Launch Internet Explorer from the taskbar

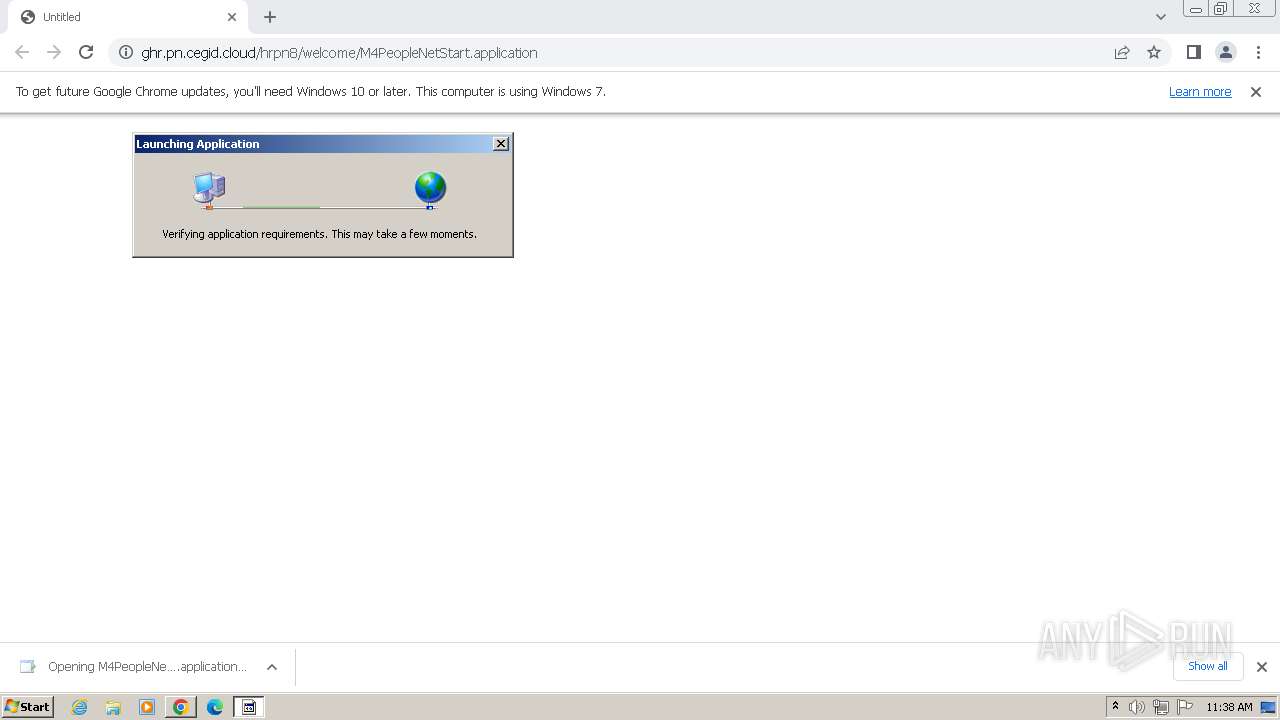(x=79, y=707)
